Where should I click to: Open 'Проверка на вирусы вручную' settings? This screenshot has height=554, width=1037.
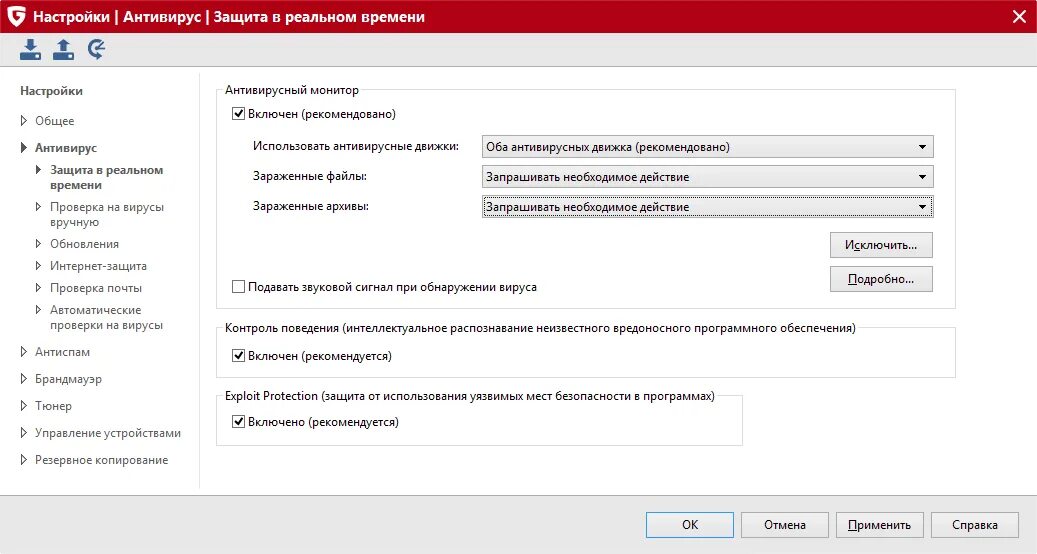(x=106, y=214)
